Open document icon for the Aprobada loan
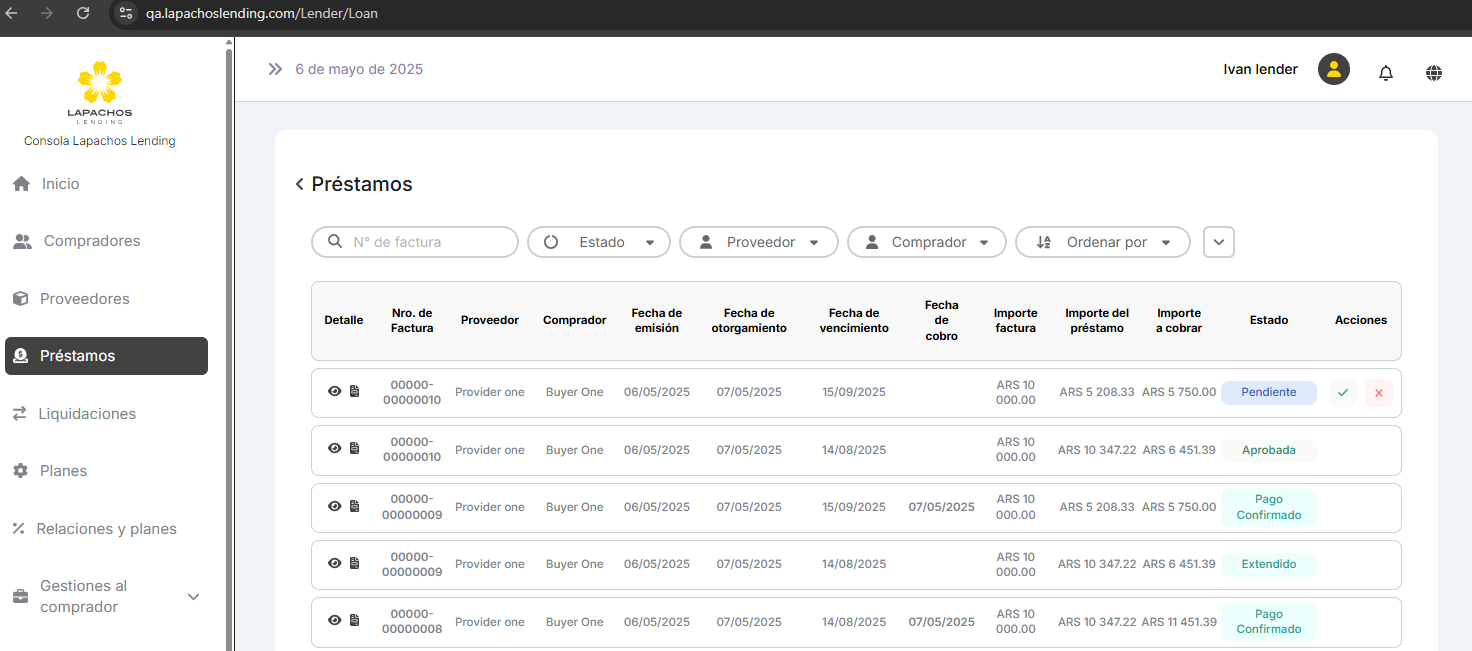Image resolution: width=1472 pixels, height=651 pixels. tap(354, 449)
